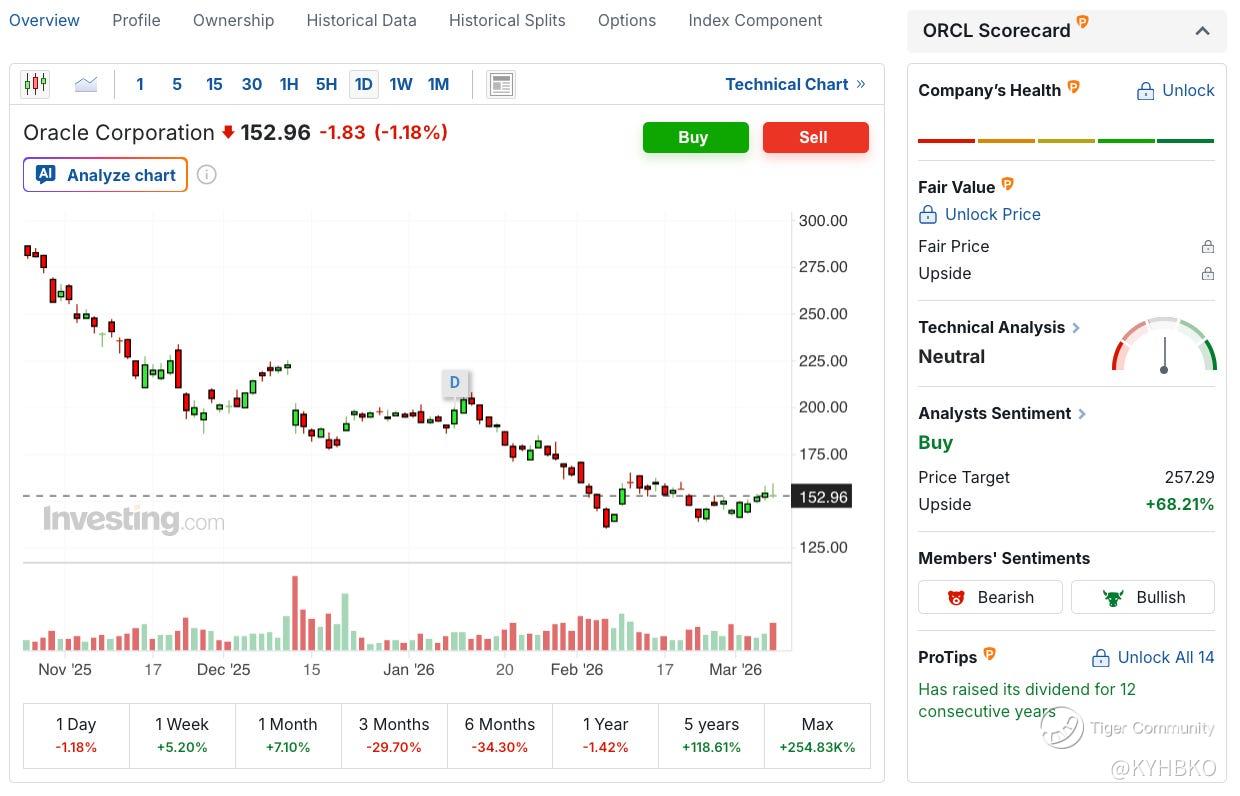Open the Historical Splits tab
Screen dimensions: 1240x796
(507, 20)
